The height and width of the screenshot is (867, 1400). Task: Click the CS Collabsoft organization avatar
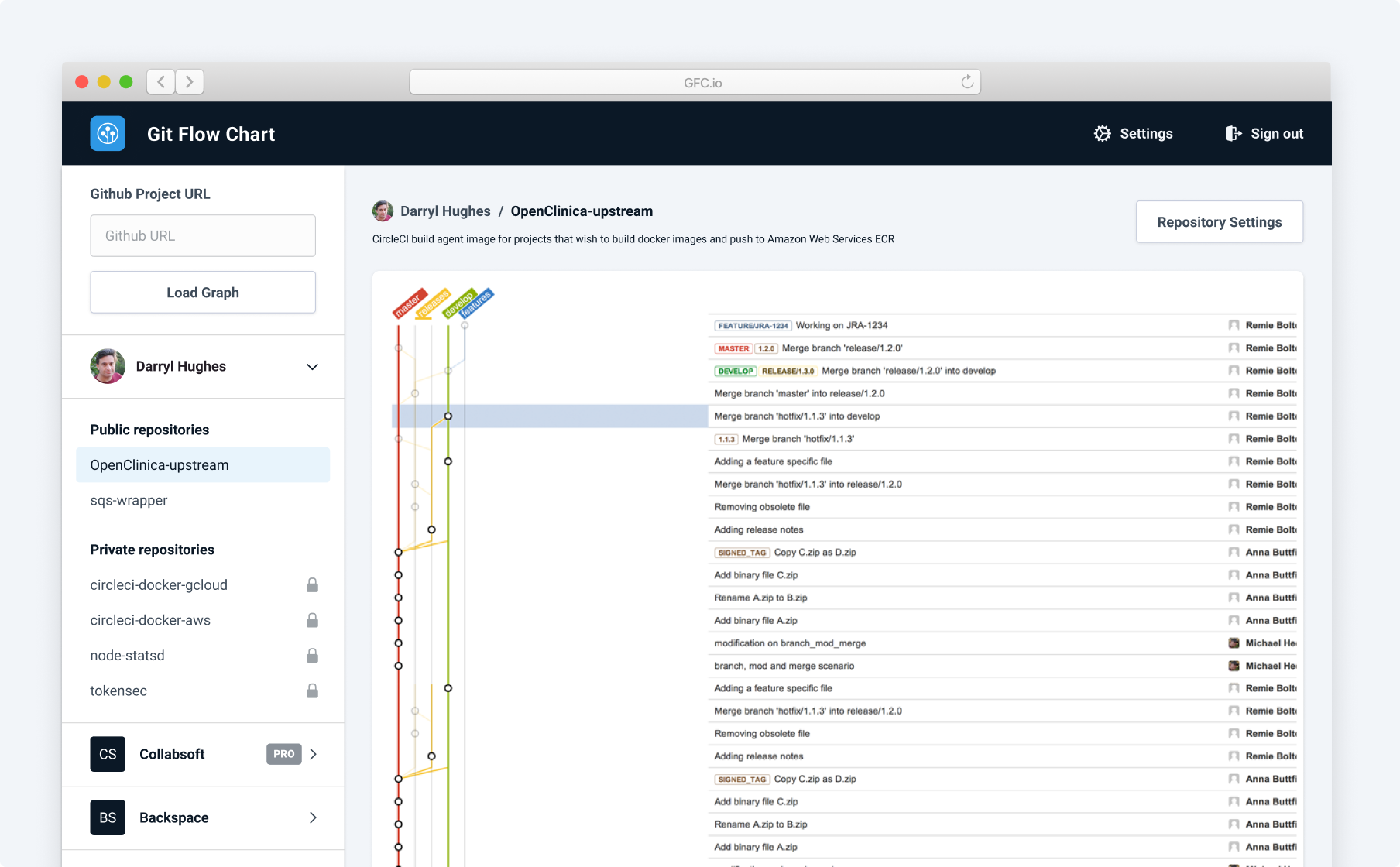tap(108, 754)
